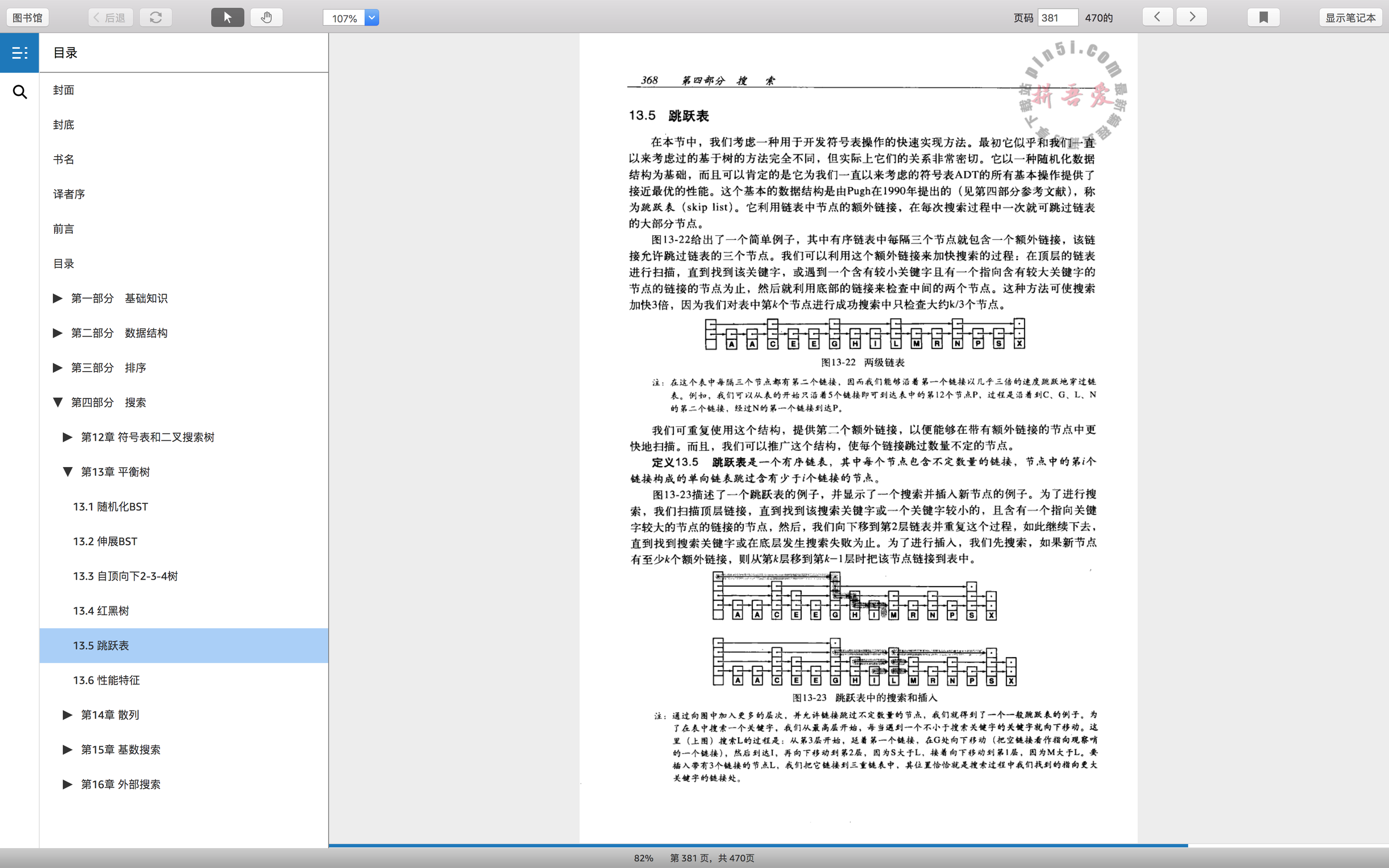Image resolution: width=1389 pixels, height=868 pixels.
Task: Open the search panel magnifier icon
Action: [19, 92]
